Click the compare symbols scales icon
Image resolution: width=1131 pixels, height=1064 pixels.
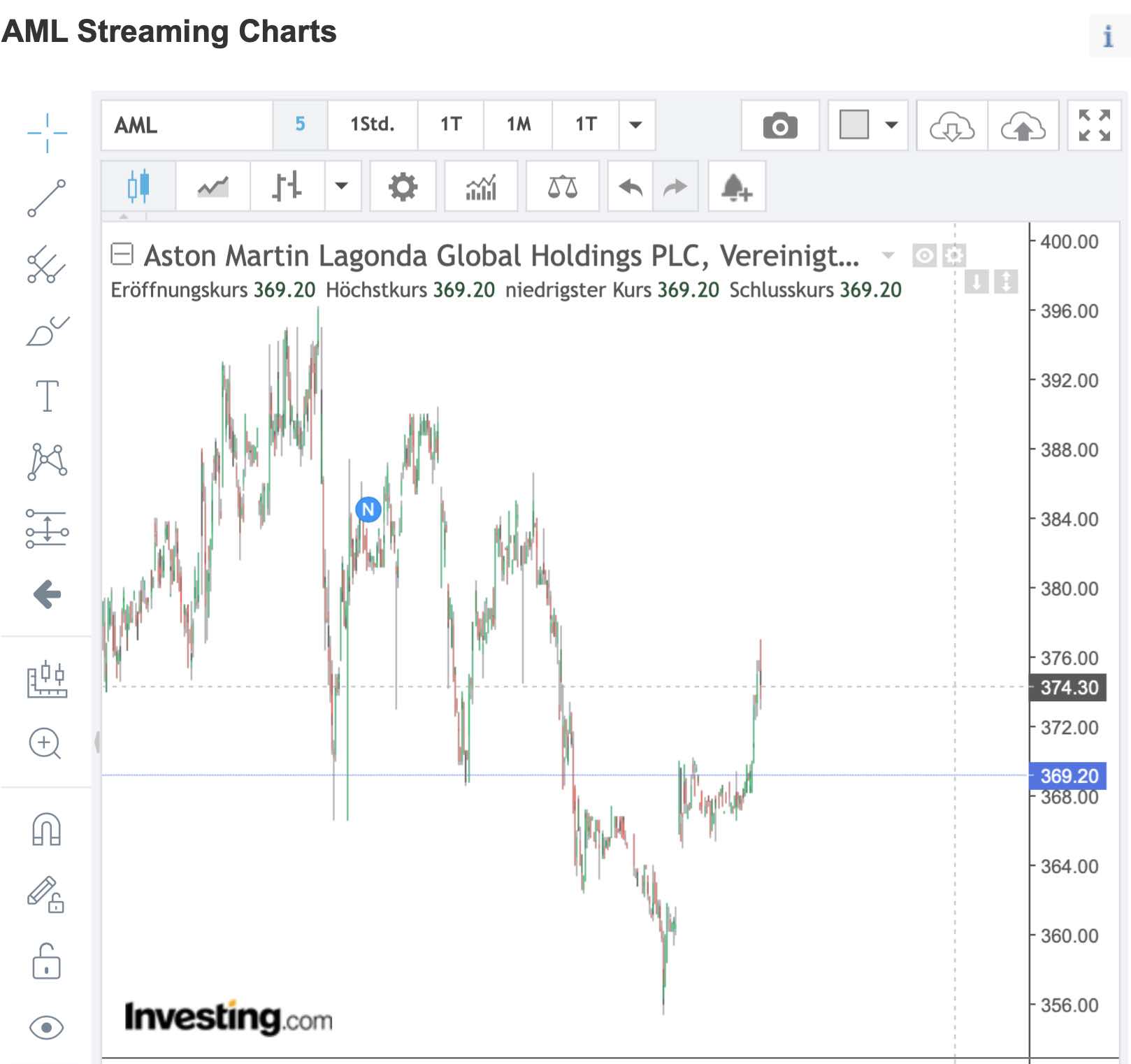tap(562, 187)
